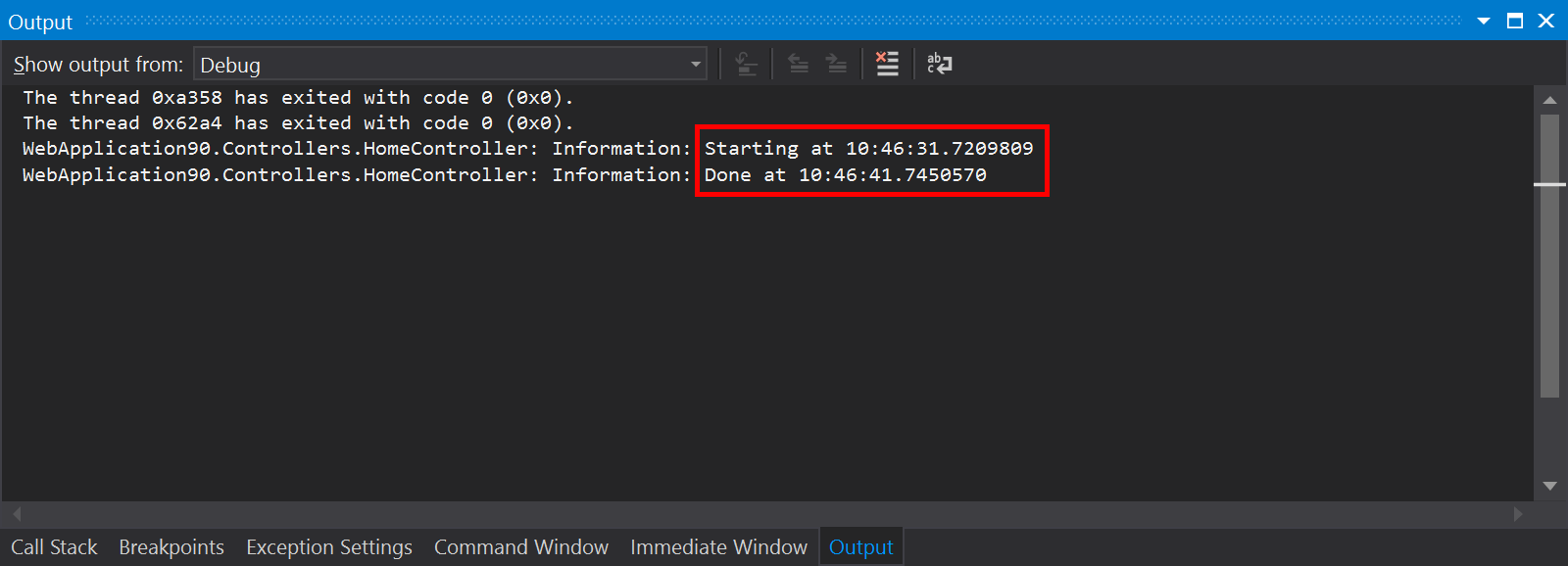The width and height of the screenshot is (1568, 566).
Task: Click the Output panel title text
Action: [40, 22]
